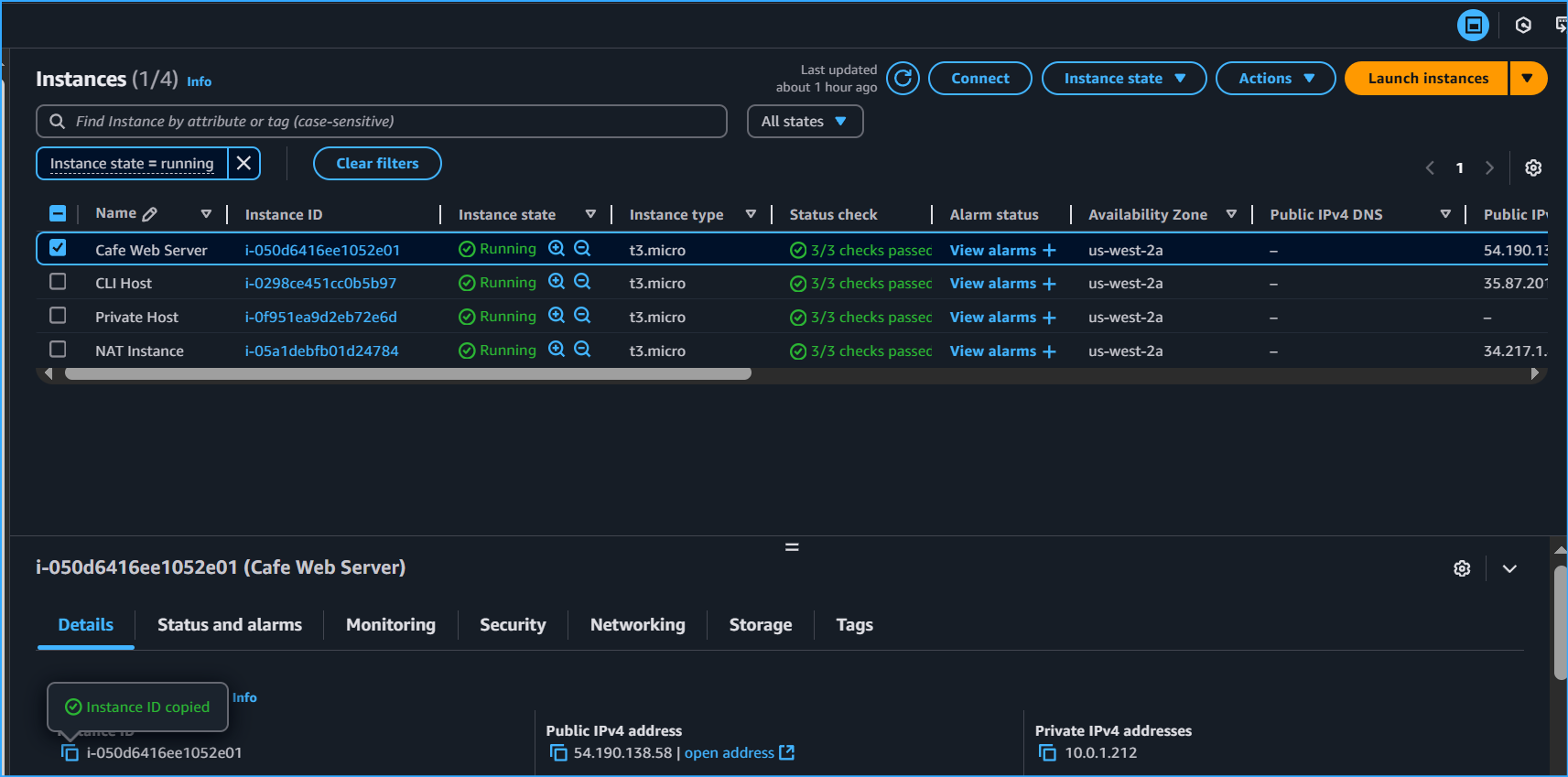Screen dimensions: 1568x777
Task: Go to next page arrow
Action: [1489, 167]
